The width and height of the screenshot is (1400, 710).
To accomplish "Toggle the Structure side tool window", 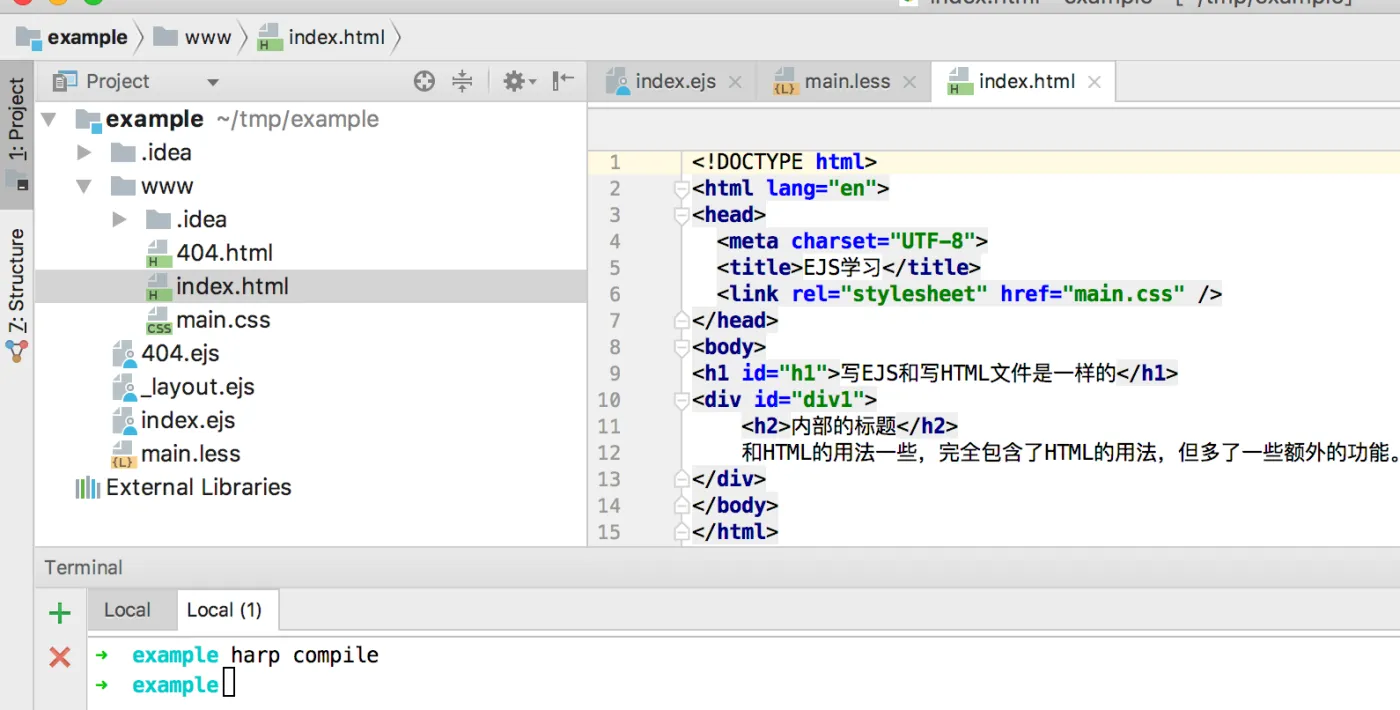I will point(17,282).
